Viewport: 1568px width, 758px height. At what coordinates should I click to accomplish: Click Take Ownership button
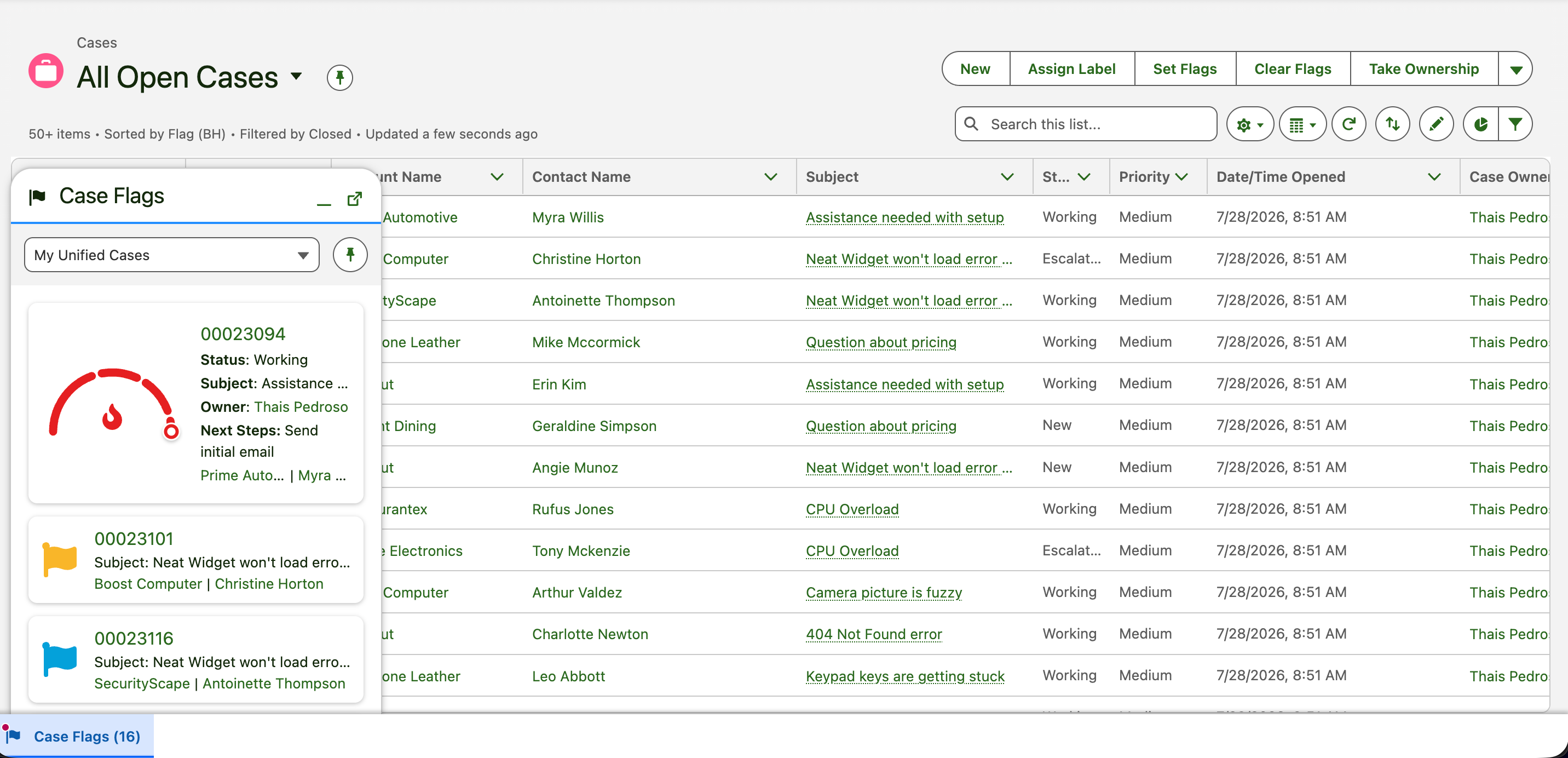point(1424,69)
